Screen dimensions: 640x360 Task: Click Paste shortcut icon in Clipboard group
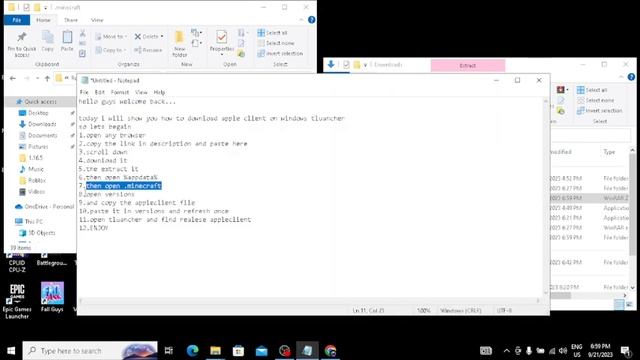pyautogui.click(x=82, y=53)
